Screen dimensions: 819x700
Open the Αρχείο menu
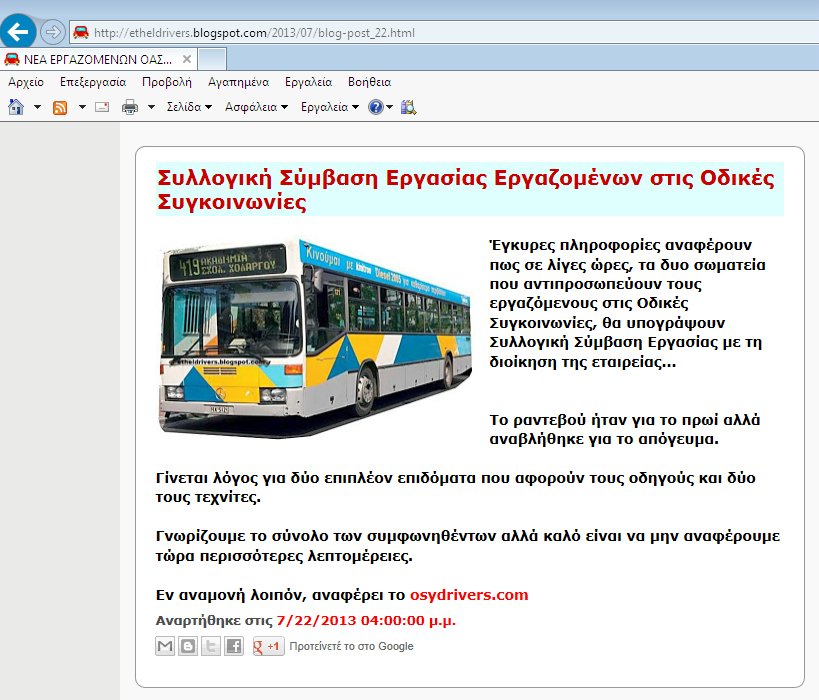[26, 82]
